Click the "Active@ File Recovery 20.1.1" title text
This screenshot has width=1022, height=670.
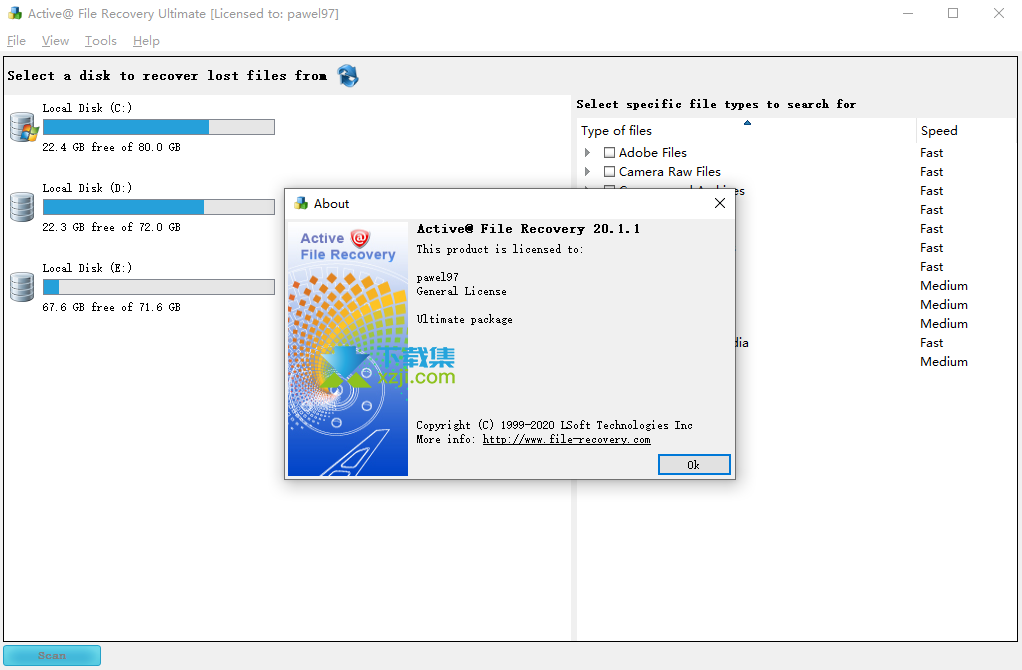tap(528, 229)
